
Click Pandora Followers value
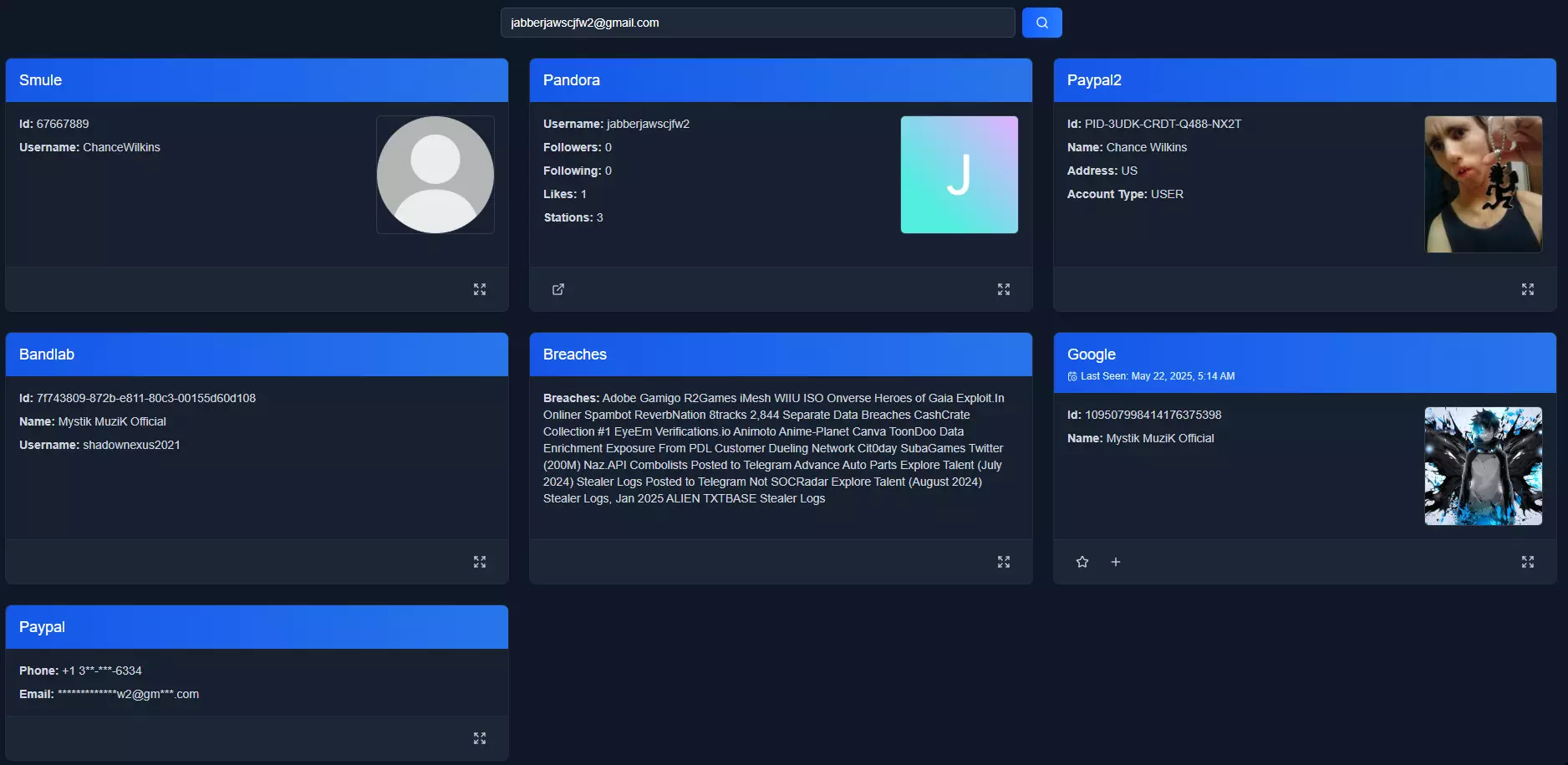pyautogui.click(x=608, y=147)
